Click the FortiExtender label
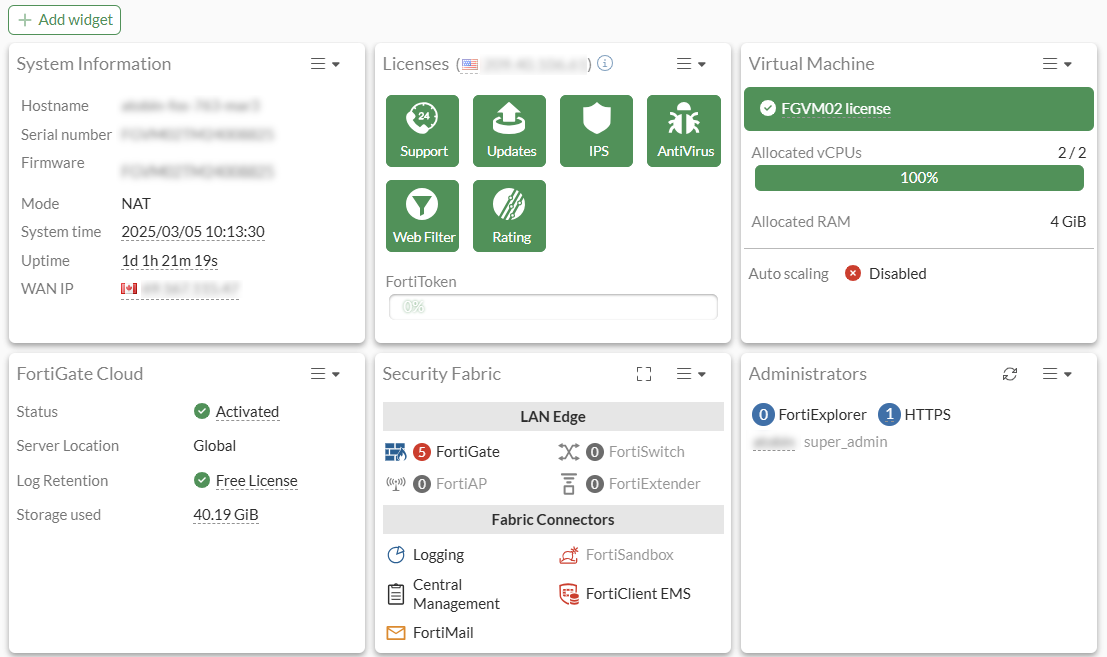Viewport: 1107px width, 657px height. [x=654, y=483]
